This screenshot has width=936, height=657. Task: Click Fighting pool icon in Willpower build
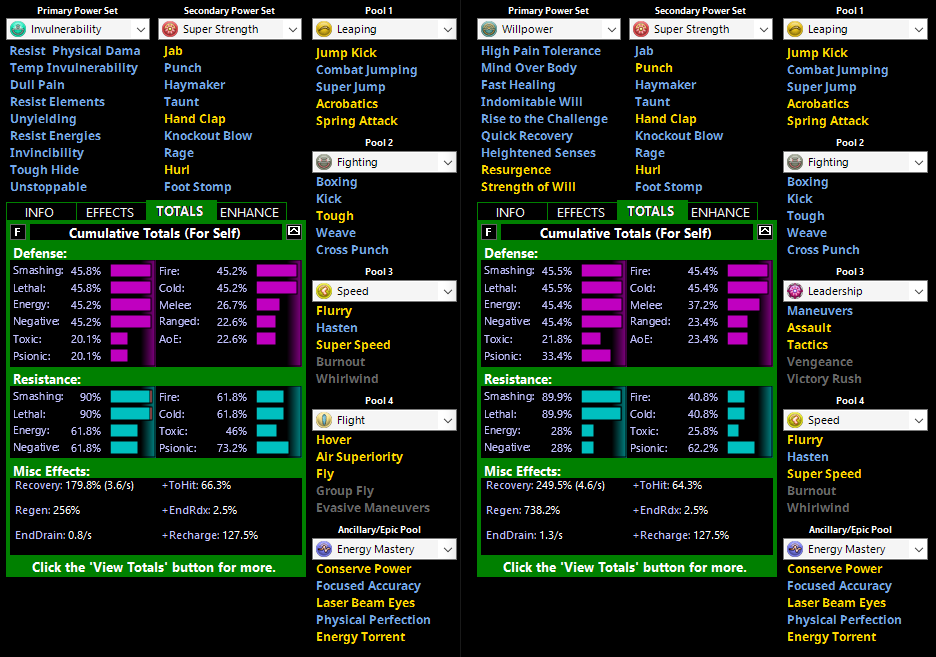[795, 162]
